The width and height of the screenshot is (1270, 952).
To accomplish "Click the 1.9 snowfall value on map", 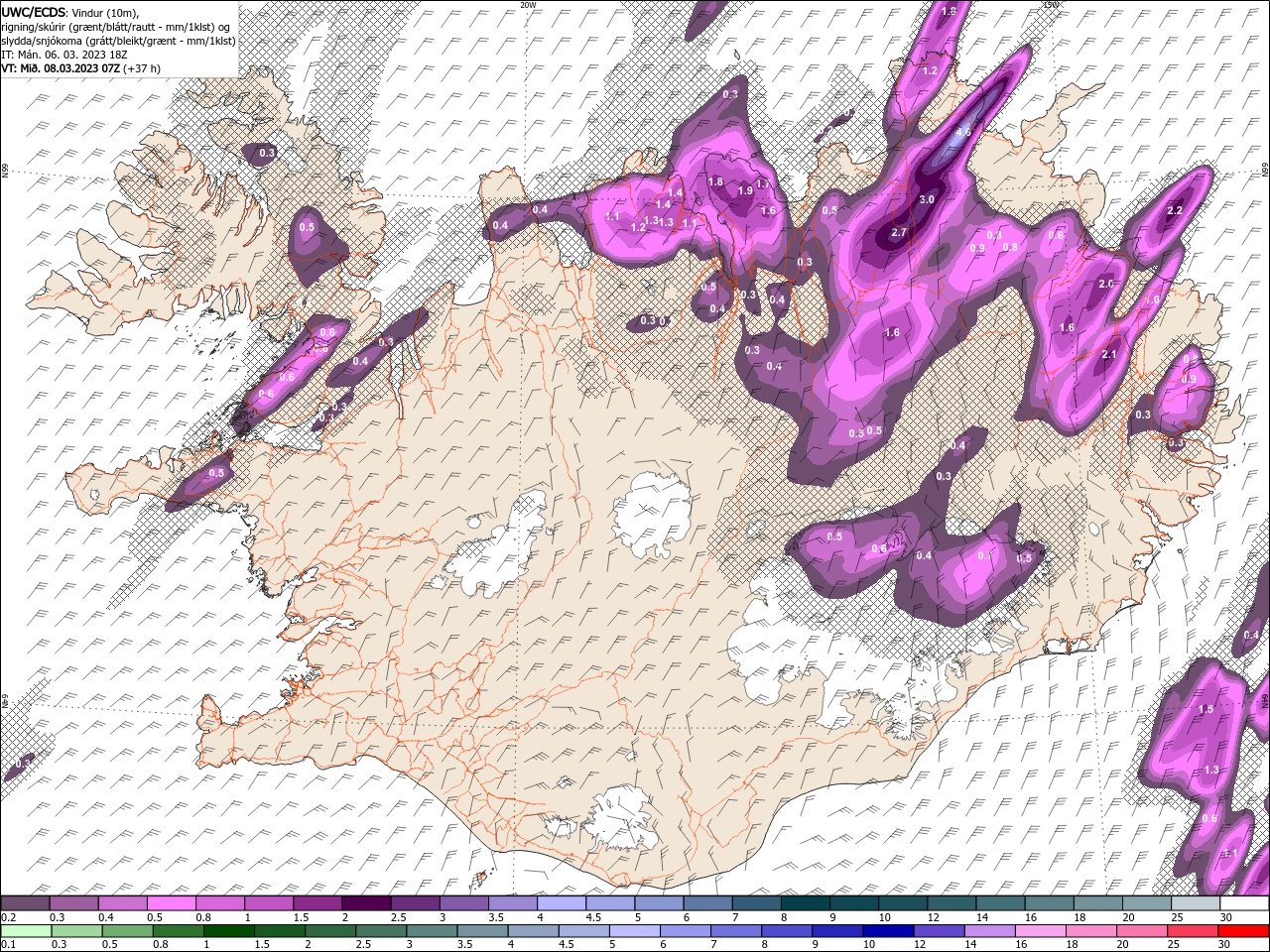I will pyautogui.click(x=745, y=190).
